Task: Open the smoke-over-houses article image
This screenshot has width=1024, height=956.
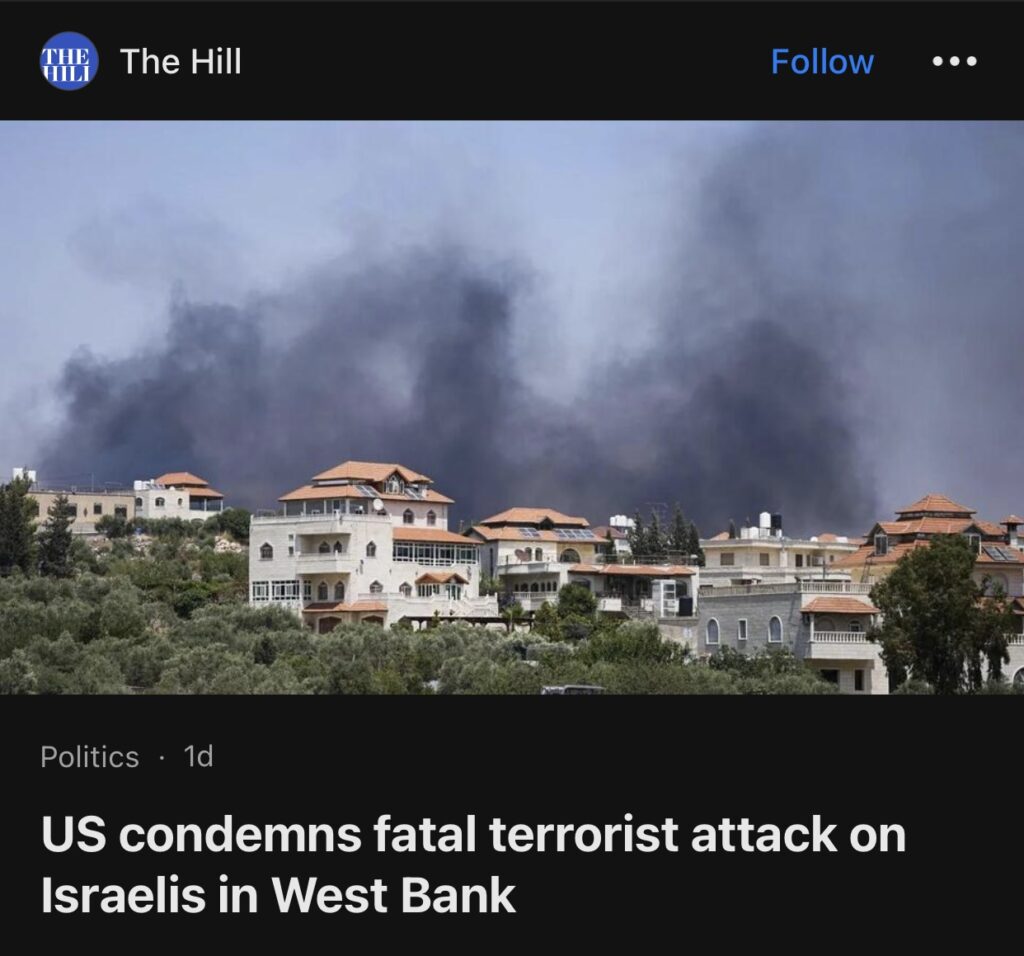Action: pyautogui.click(x=512, y=407)
